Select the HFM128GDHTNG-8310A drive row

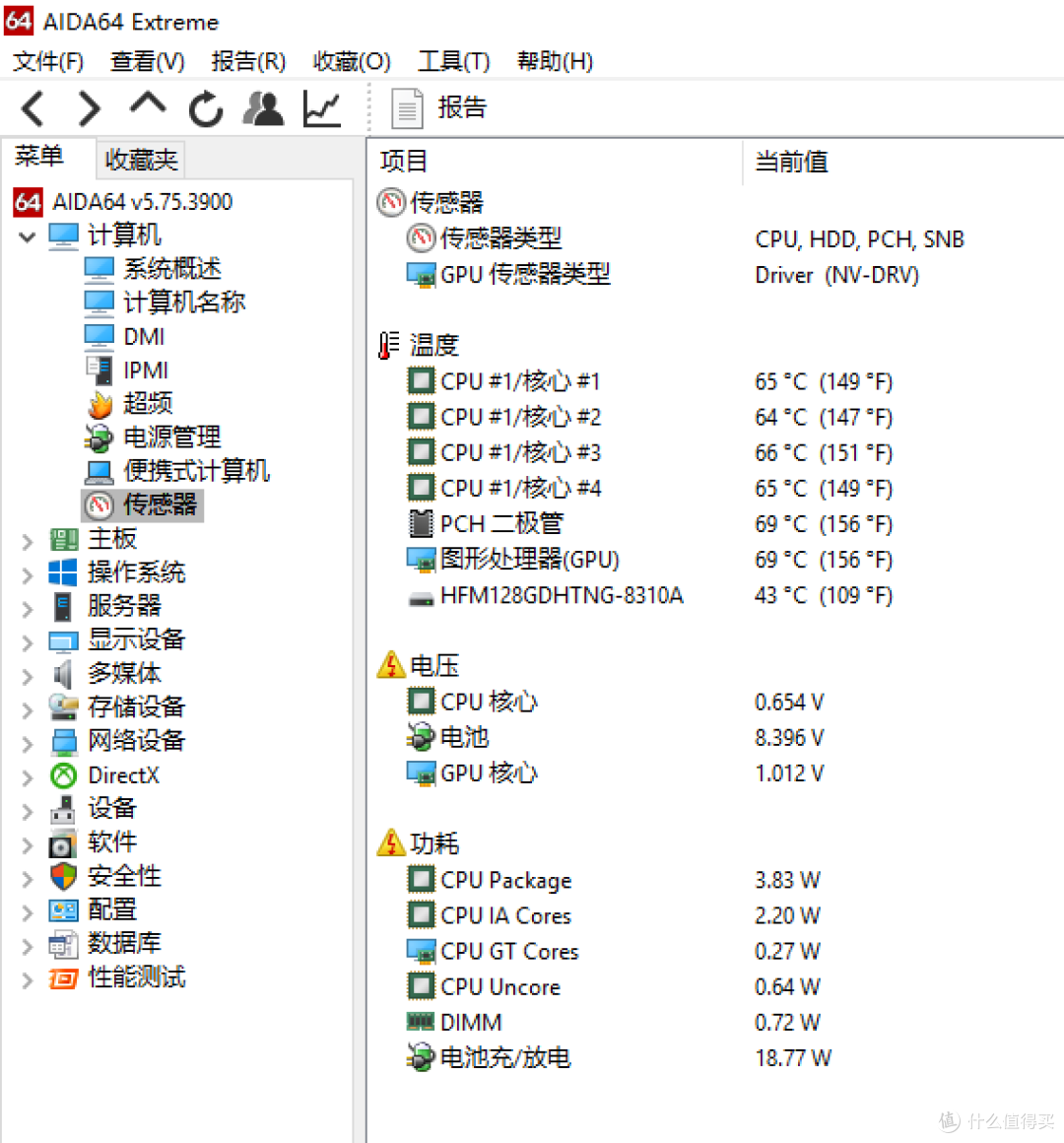click(x=649, y=595)
